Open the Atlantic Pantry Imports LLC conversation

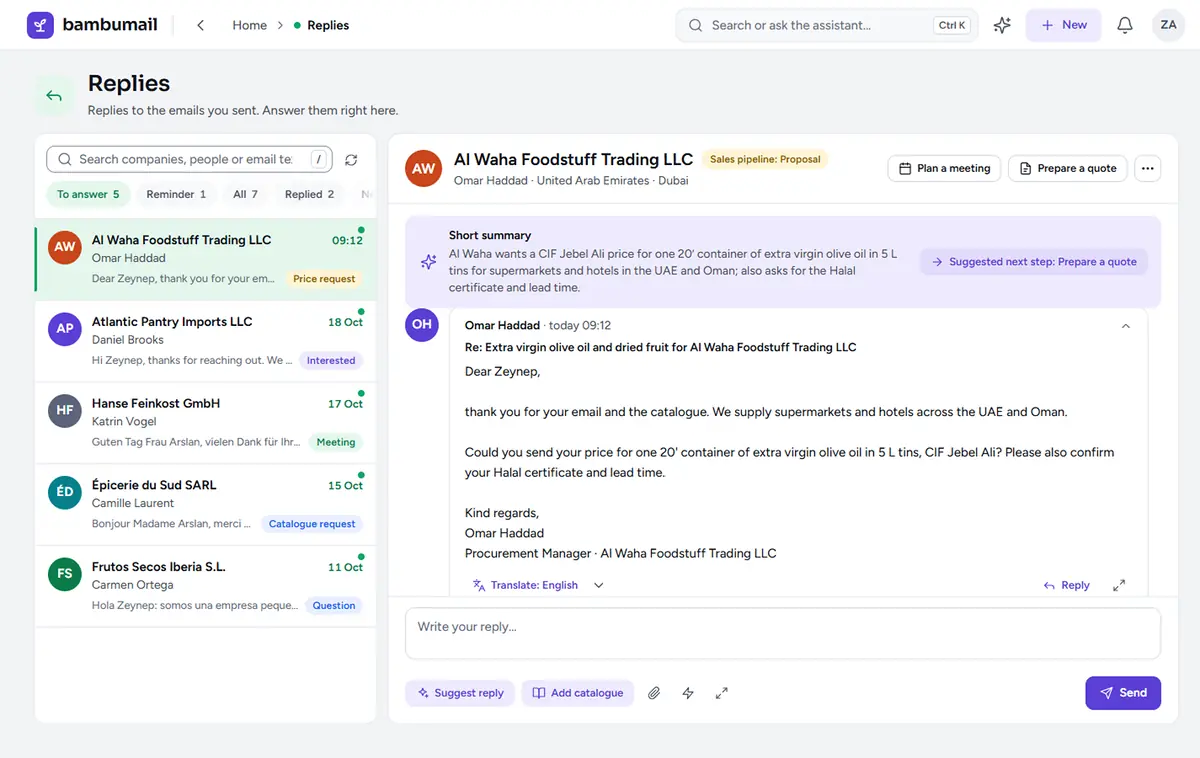click(206, 340)
